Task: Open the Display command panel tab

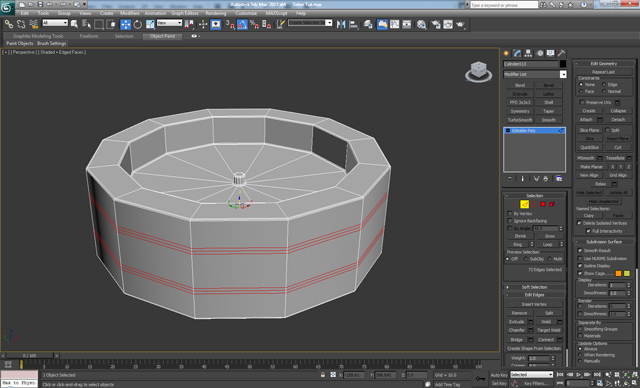Action: coord(551,53)
